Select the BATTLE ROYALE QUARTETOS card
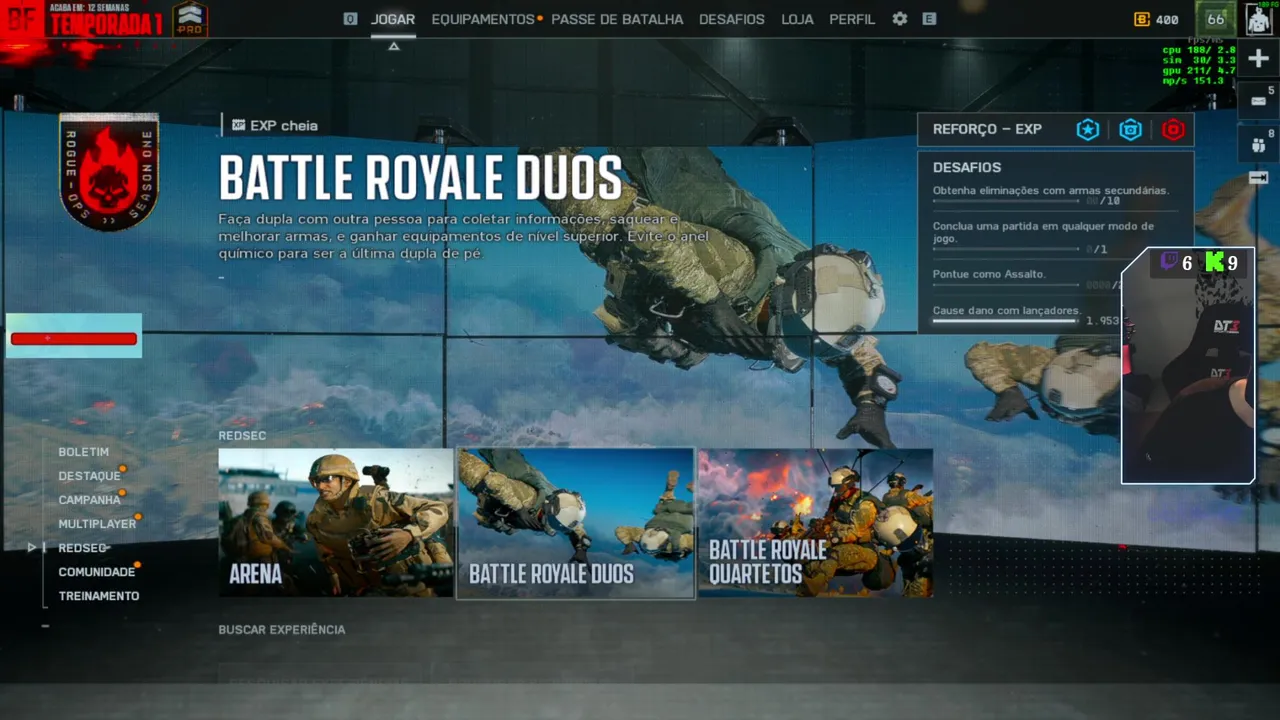Screen dimensions: 1280x720 point(815,523)
